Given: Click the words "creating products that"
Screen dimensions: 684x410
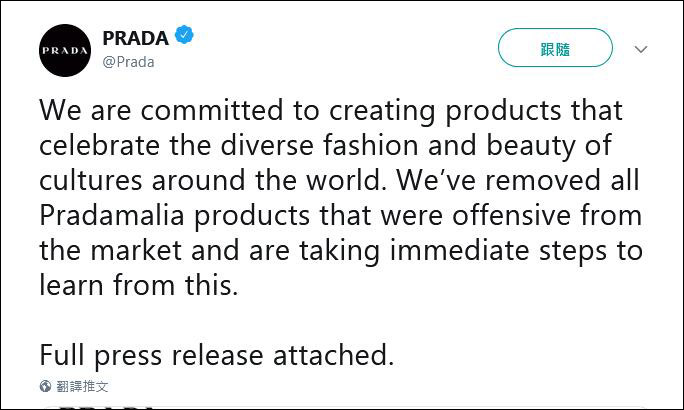Looking at the screenshot, I should (512, 109).
